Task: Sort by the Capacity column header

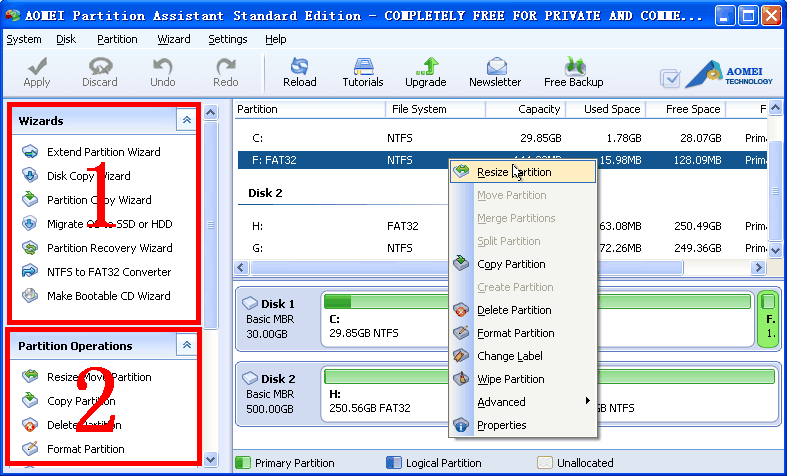Action: 526,109
